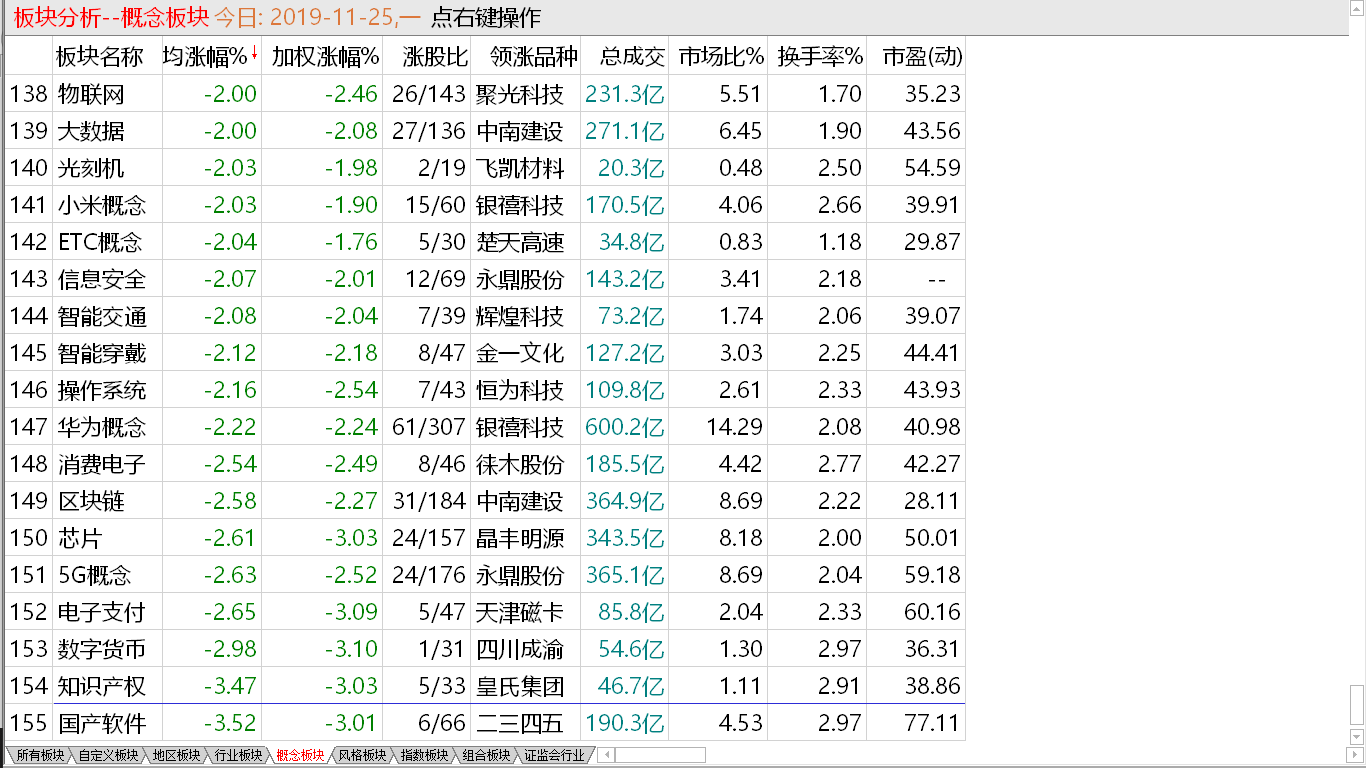Click the horizontal scrollbar beside the tabs
The image size is (1366, 768).
659,755
